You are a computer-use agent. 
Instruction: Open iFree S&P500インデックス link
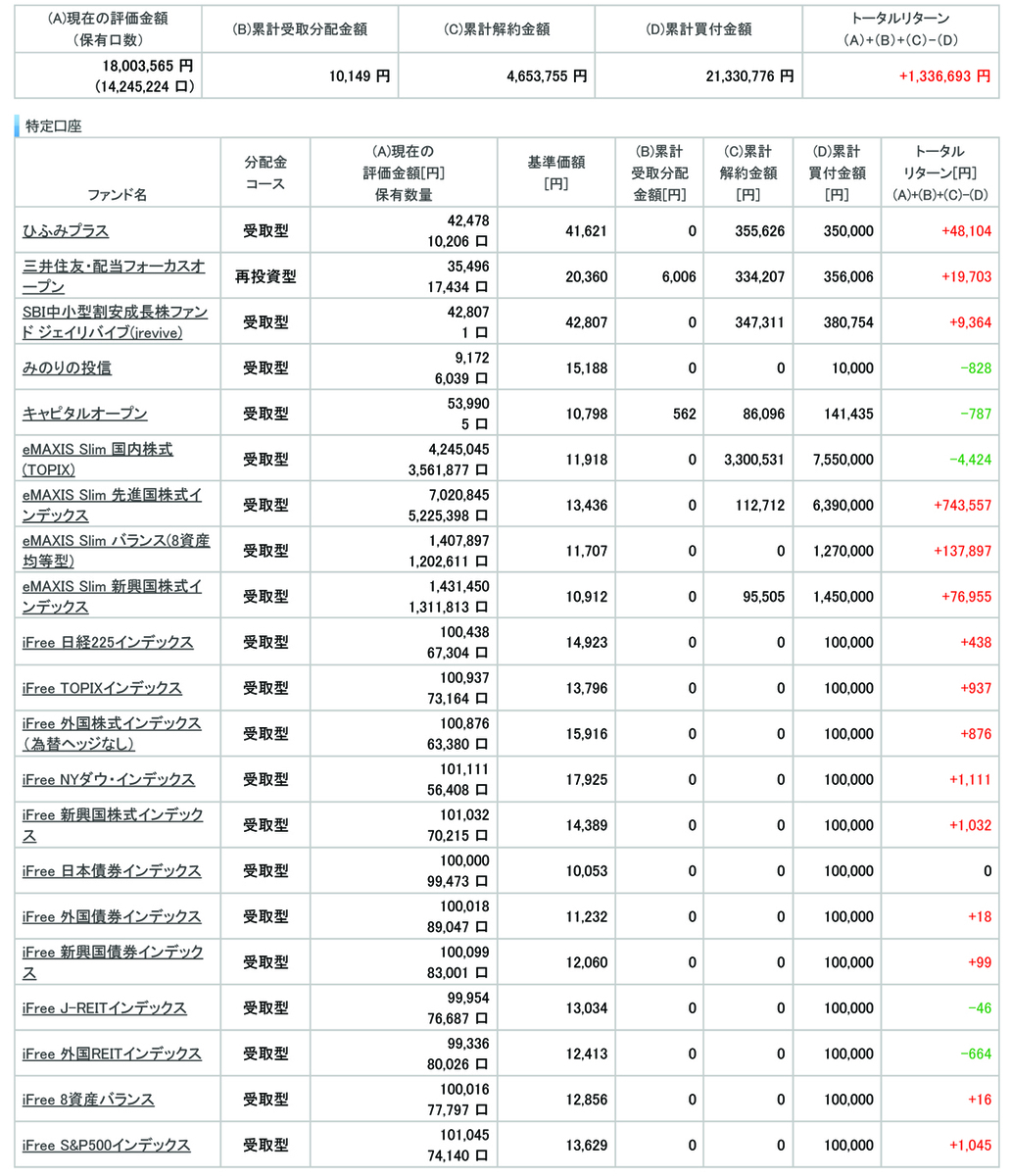tap(107, 1145)
